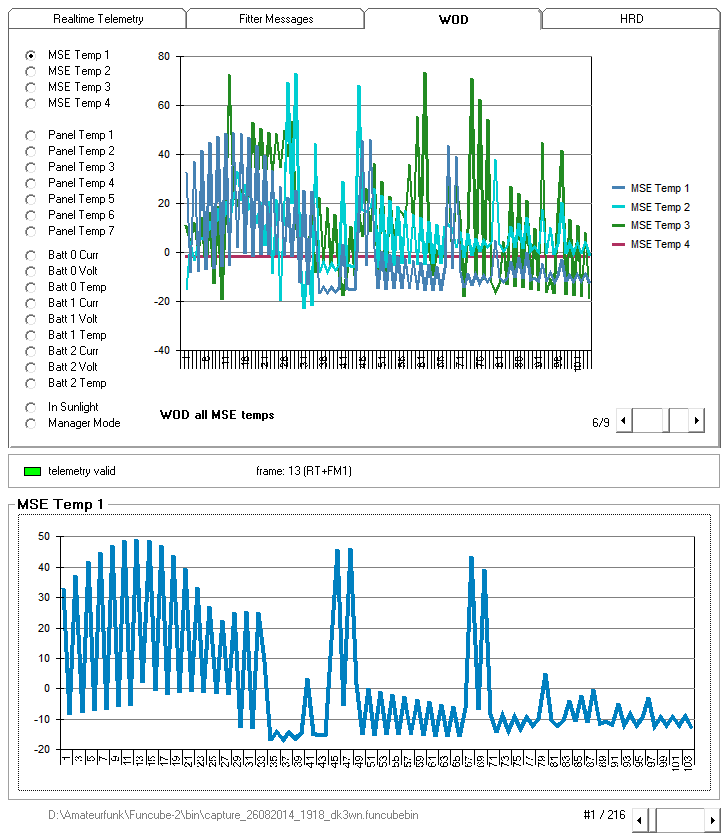Click the capture file path text
This screenshot has width=725, height=839.
pyautogui.click(x=233, y=815)
